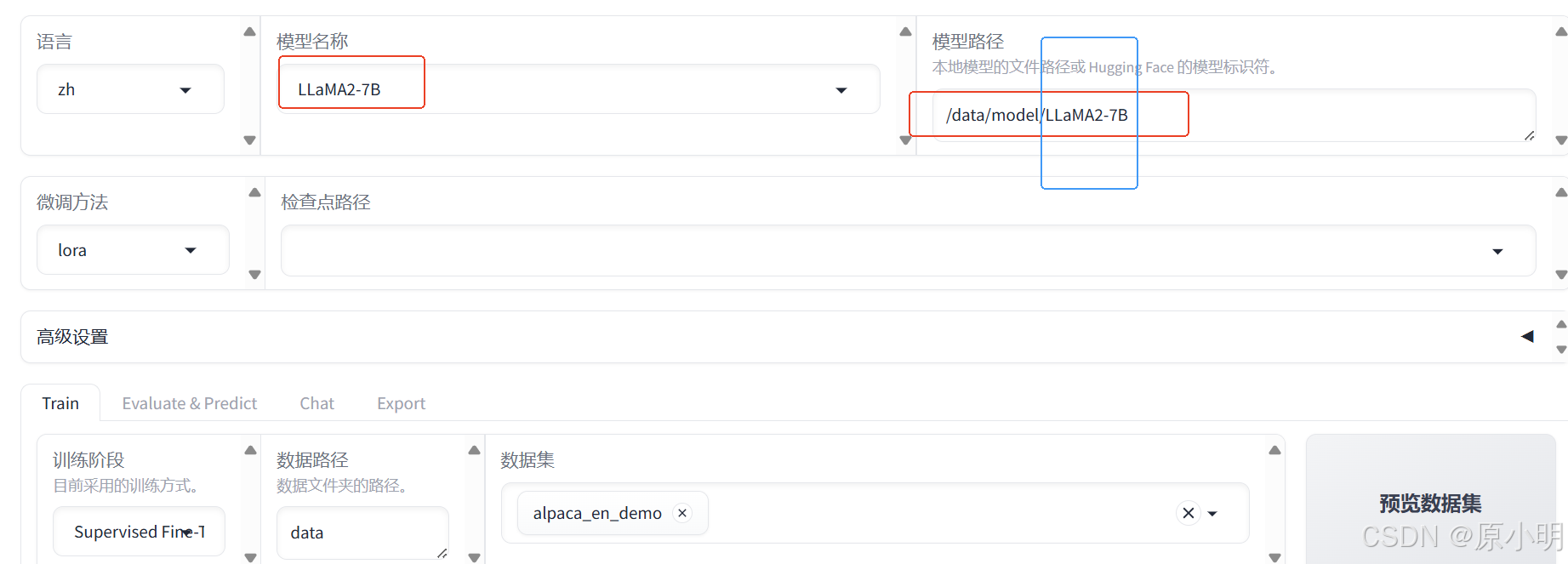Open the 检查点路径 checkpoint path dropdown
Image resolution: width=1568 pixels, height=564 pixels.
coord(908,251)
